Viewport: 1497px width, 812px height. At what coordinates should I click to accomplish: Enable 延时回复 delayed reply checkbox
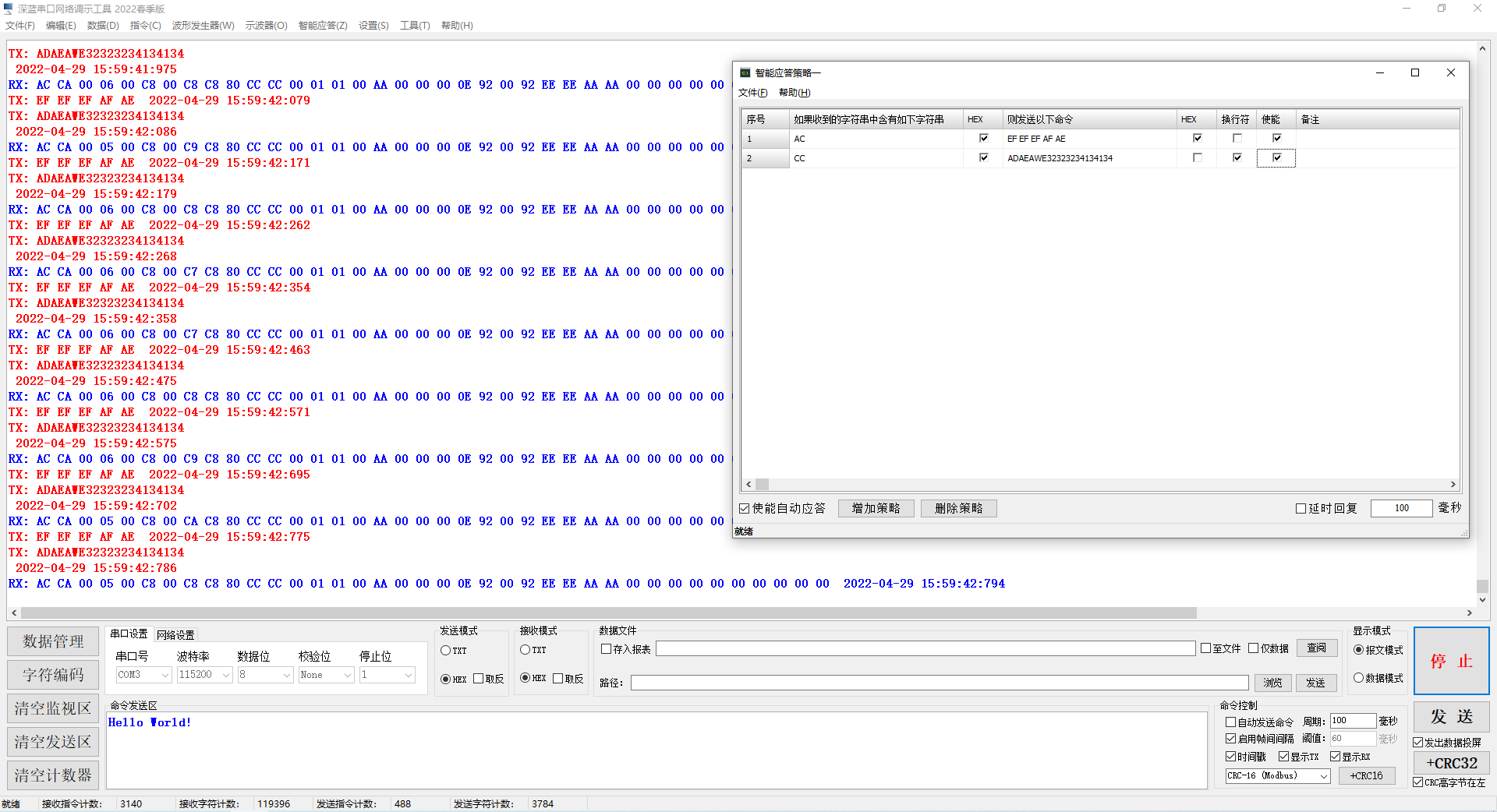(x=1301, y=508)
